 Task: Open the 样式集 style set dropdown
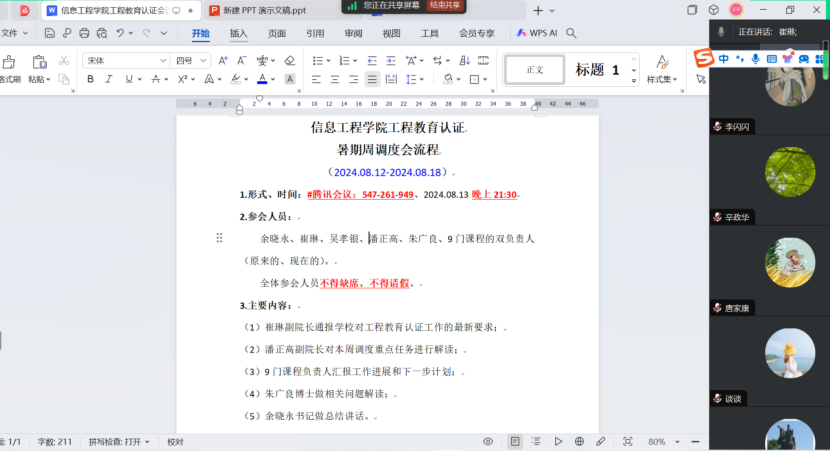(x=660, y=79)
